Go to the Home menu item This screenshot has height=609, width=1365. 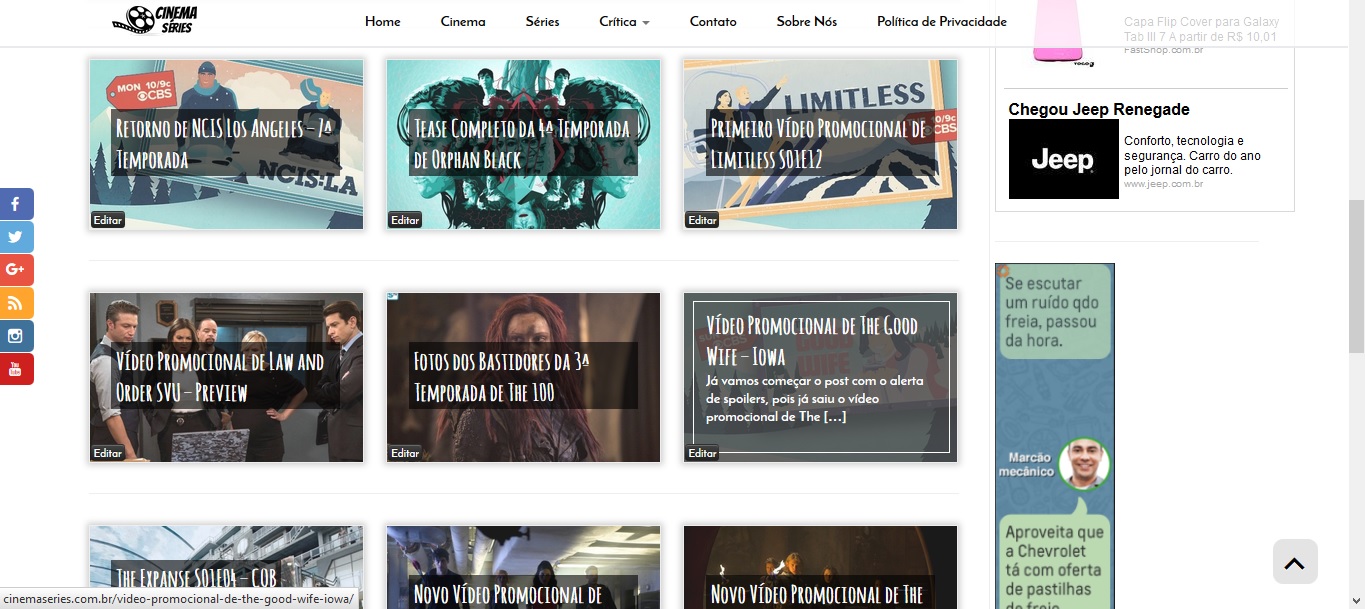[x=382, y=22]
